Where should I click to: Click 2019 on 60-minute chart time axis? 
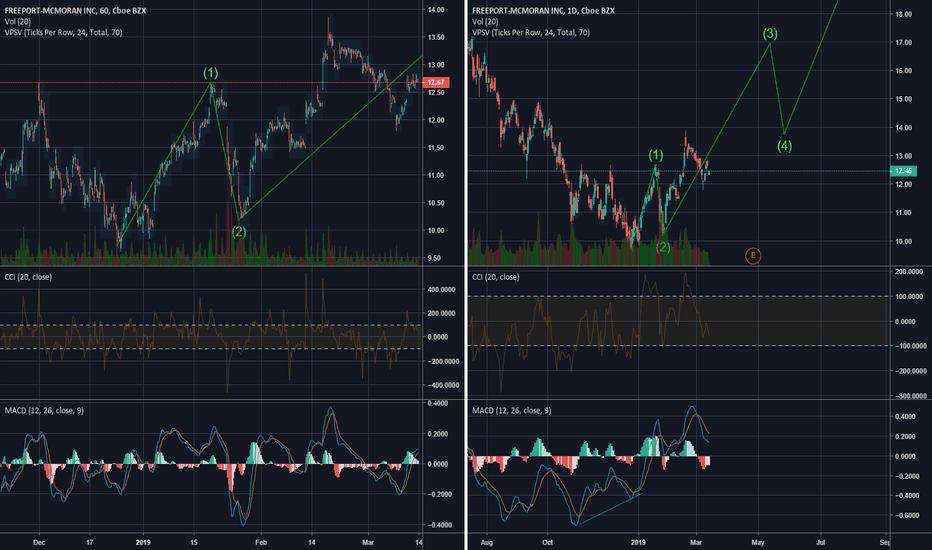click(x=143, y=542)
